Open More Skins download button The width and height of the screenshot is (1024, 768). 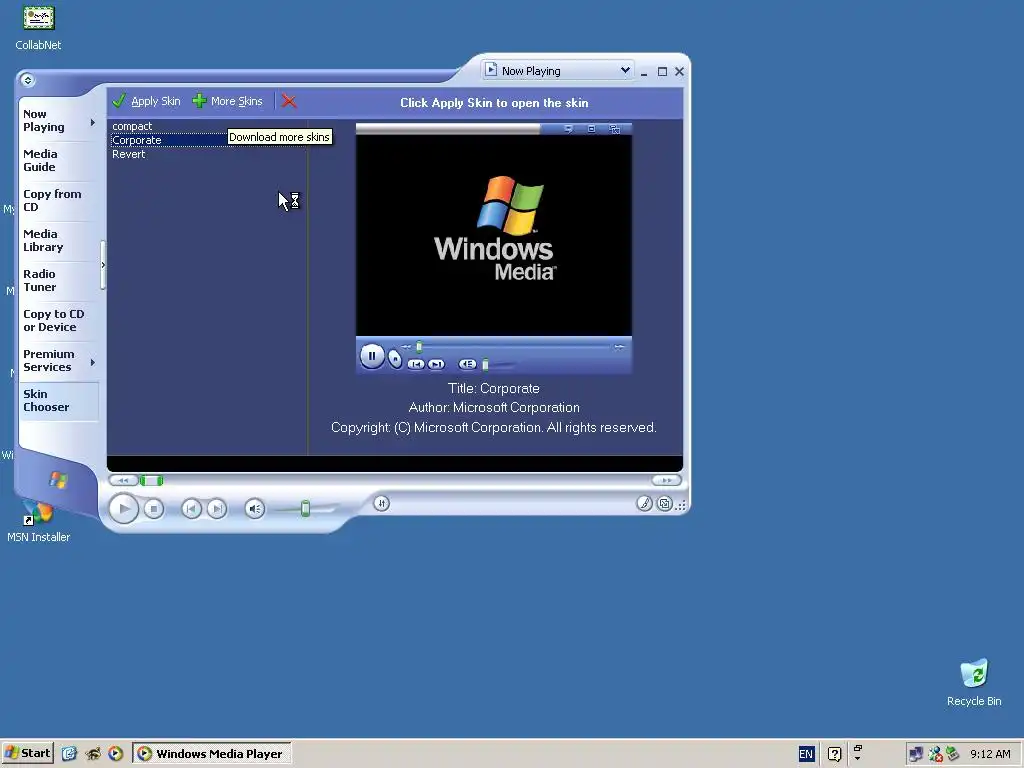[x=228, y=101]
